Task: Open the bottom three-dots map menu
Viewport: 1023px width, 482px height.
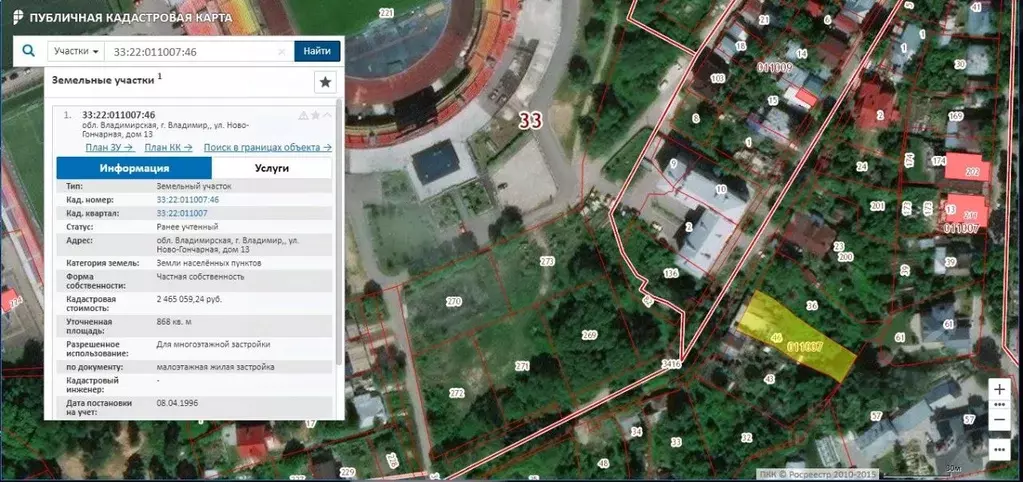Action: pos(1000,449)
